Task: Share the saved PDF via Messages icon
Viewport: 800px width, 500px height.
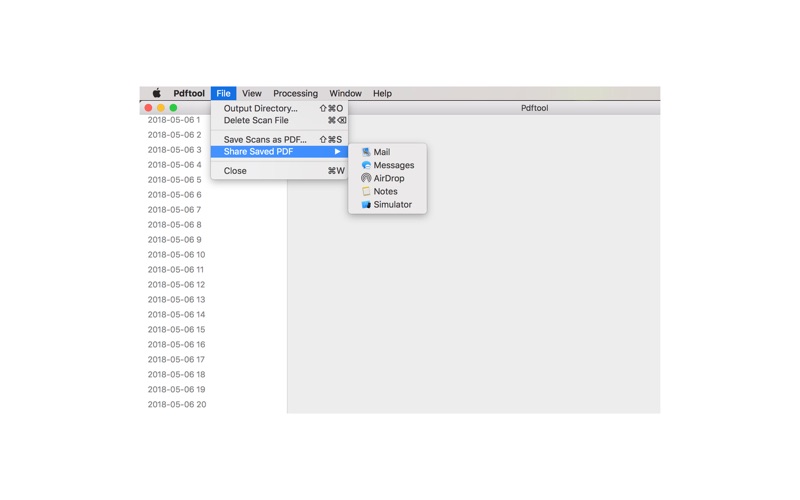Action: pos(366,165)
